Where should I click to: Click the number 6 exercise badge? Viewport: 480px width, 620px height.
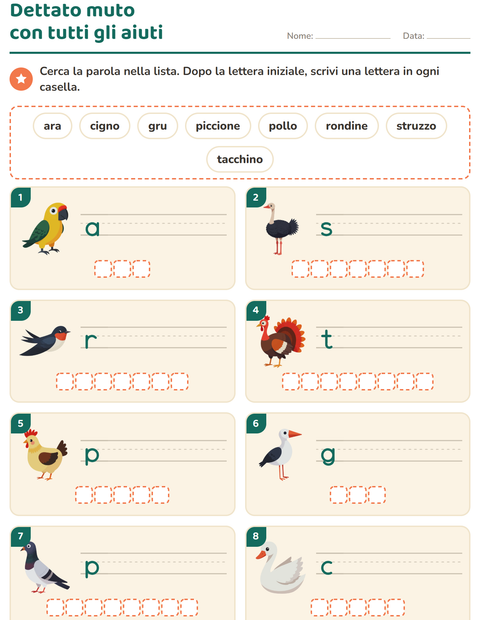point(256,423)
